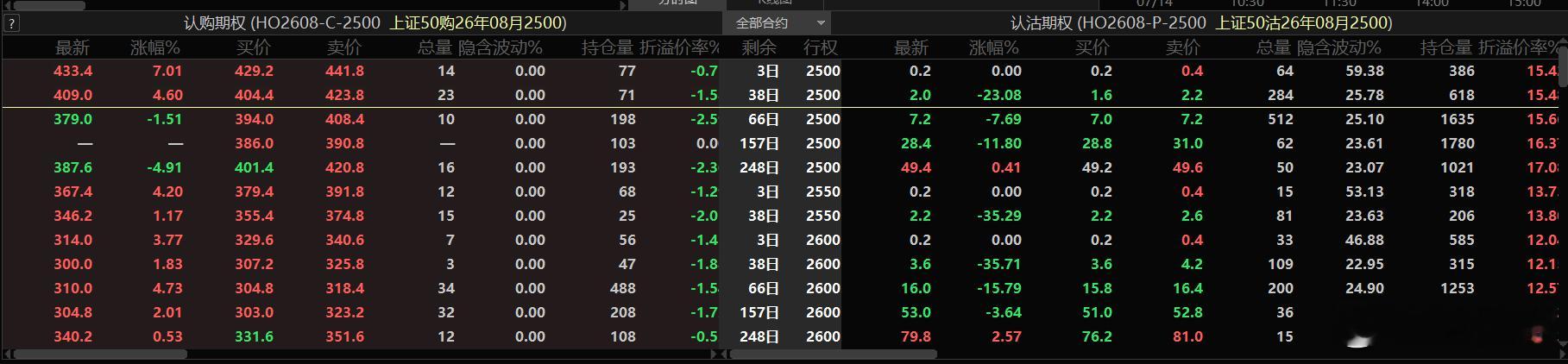Sort calls by 持仓量 column header
Screen dimensions: 1568x364
608,47
